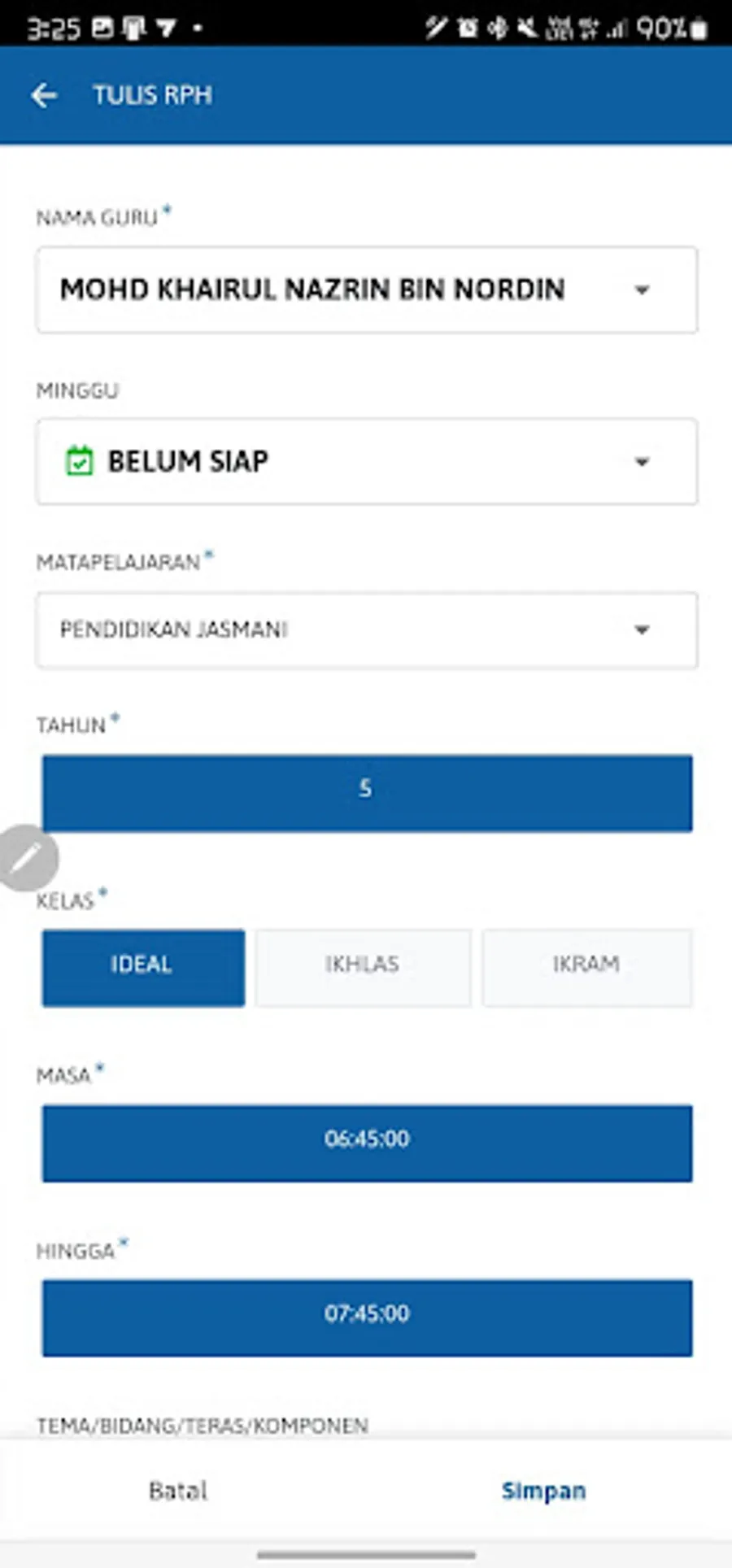Tap the image notification icon in status bar
732x1568 pixels.
coord(103,29)
